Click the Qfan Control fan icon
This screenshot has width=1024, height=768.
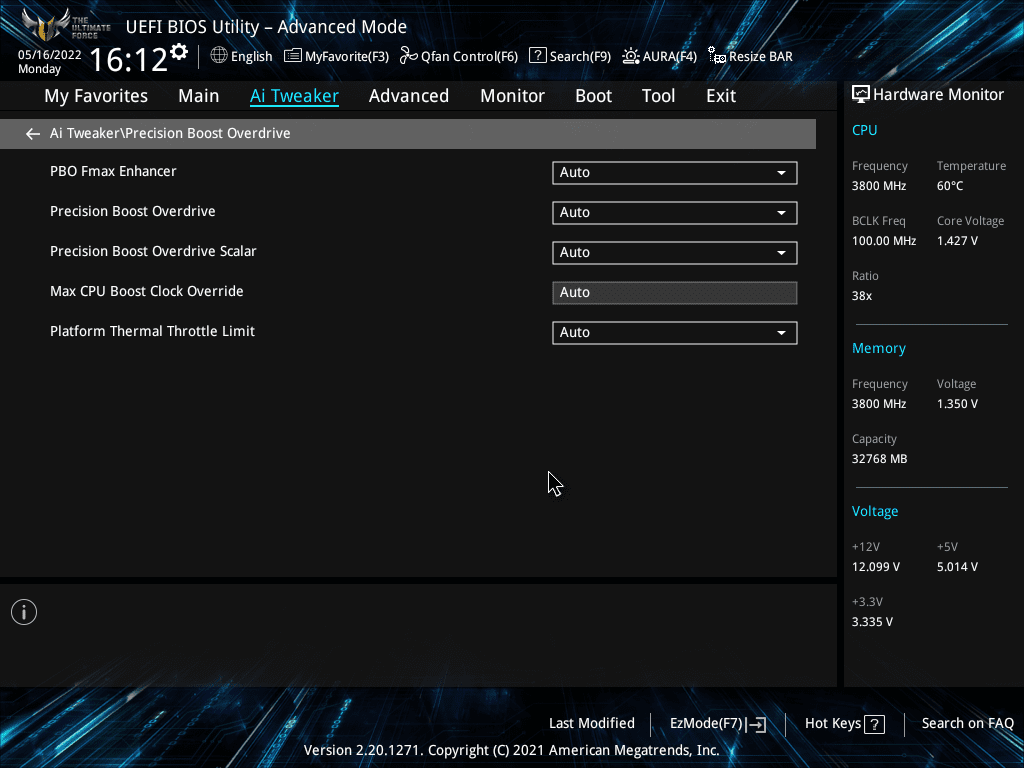pos(408,56)
